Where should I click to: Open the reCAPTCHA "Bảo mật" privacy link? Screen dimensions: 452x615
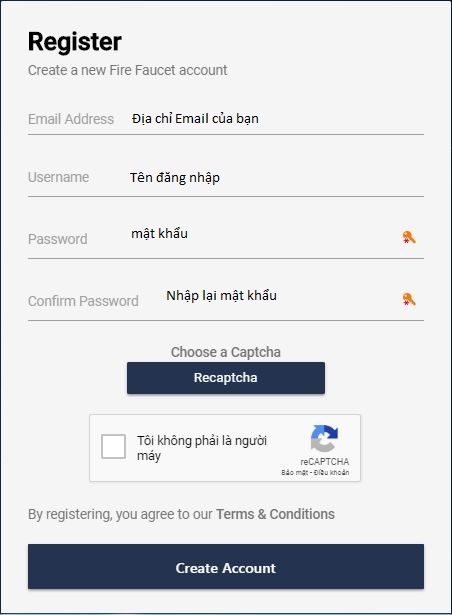tap(294, 473)
